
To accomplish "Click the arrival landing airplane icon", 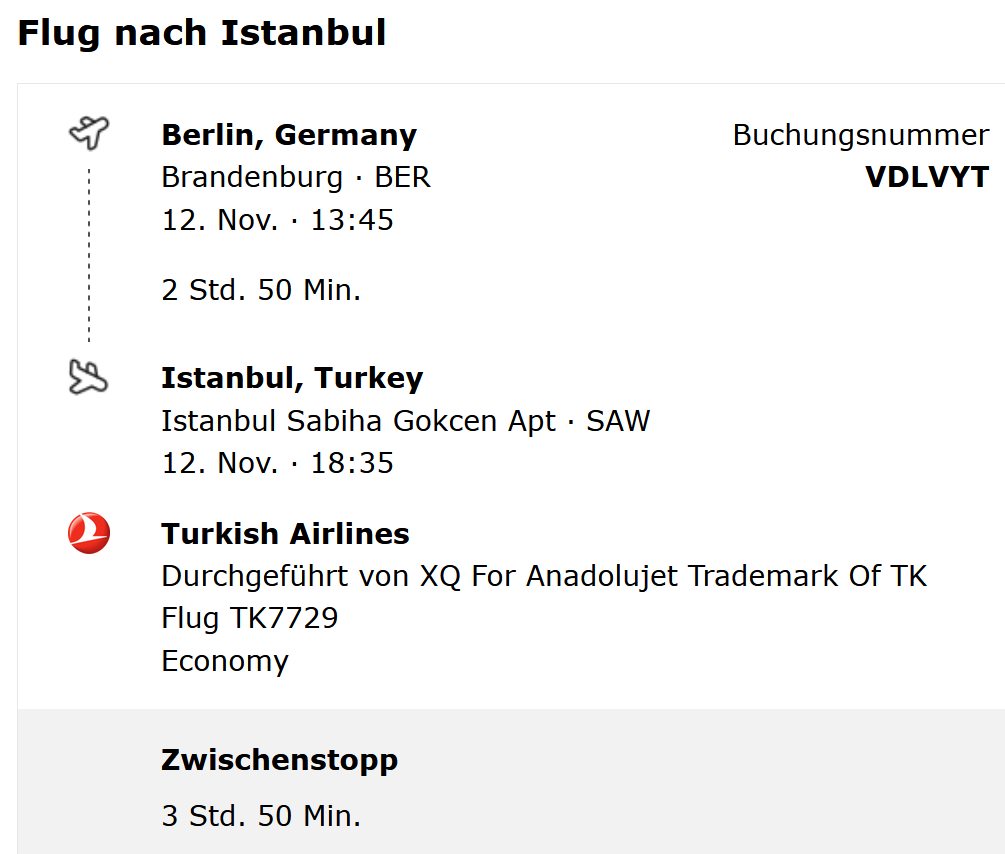I will click(x=89, y=377).
